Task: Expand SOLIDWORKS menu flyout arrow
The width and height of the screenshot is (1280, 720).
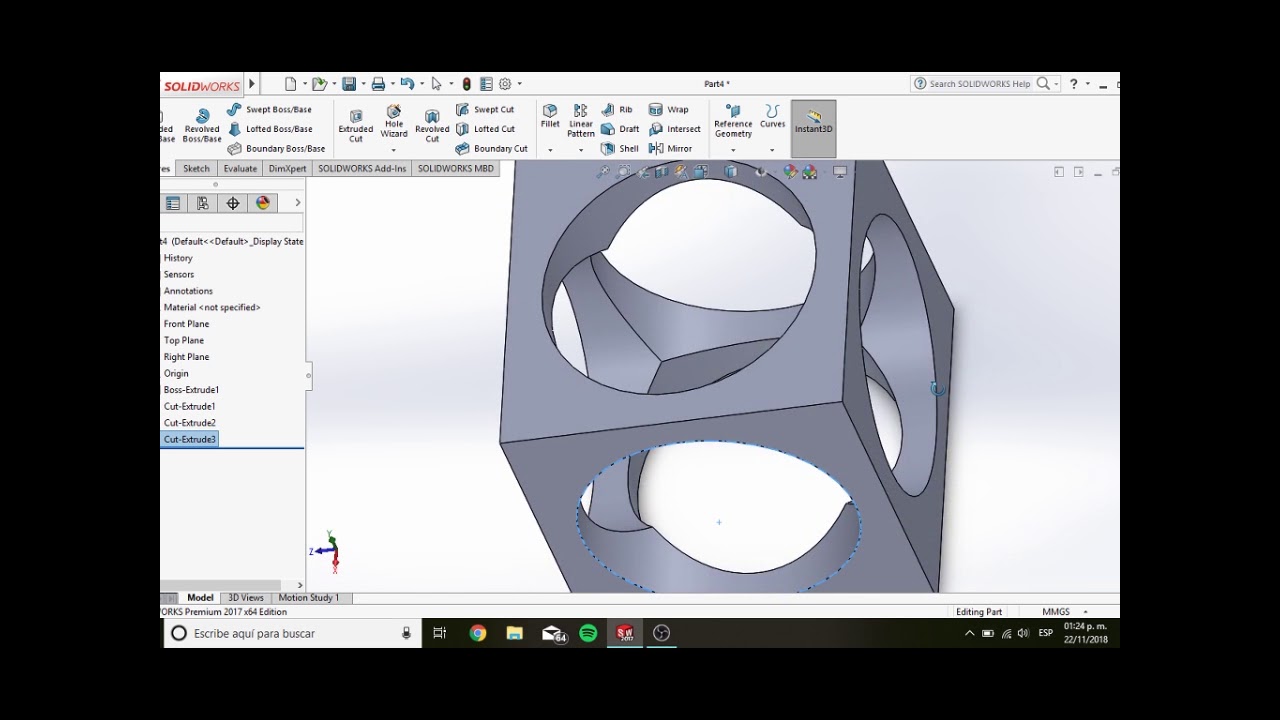Action: [x=252, y=85]
